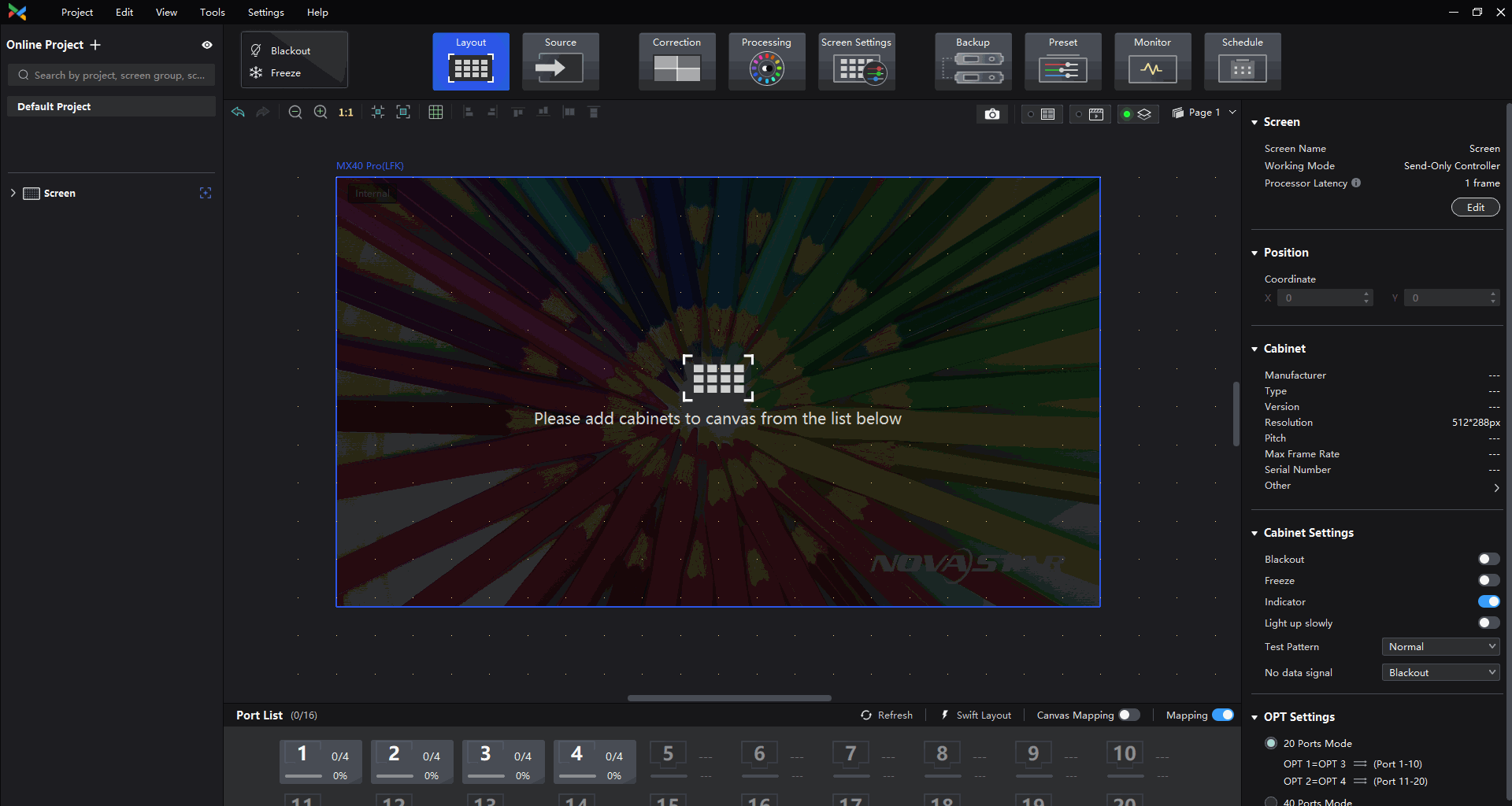Screen dimensions: 1512x806
Task: Click the align left icon
Action: tap(469, 113)
